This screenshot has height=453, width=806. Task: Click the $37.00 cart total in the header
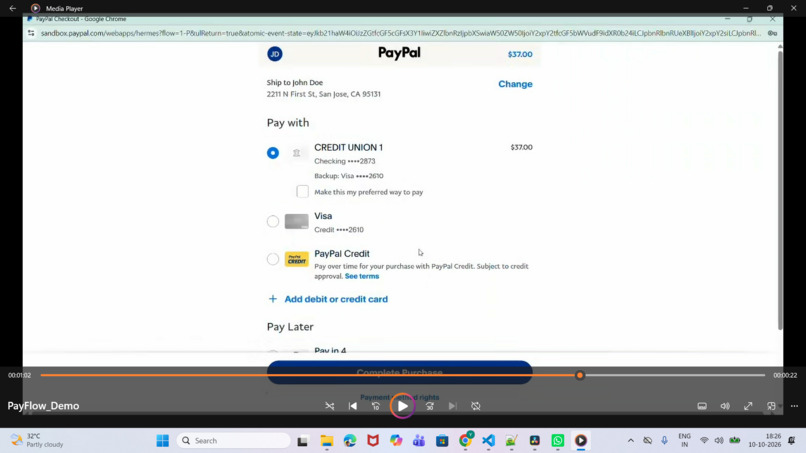tap(520, 54)
